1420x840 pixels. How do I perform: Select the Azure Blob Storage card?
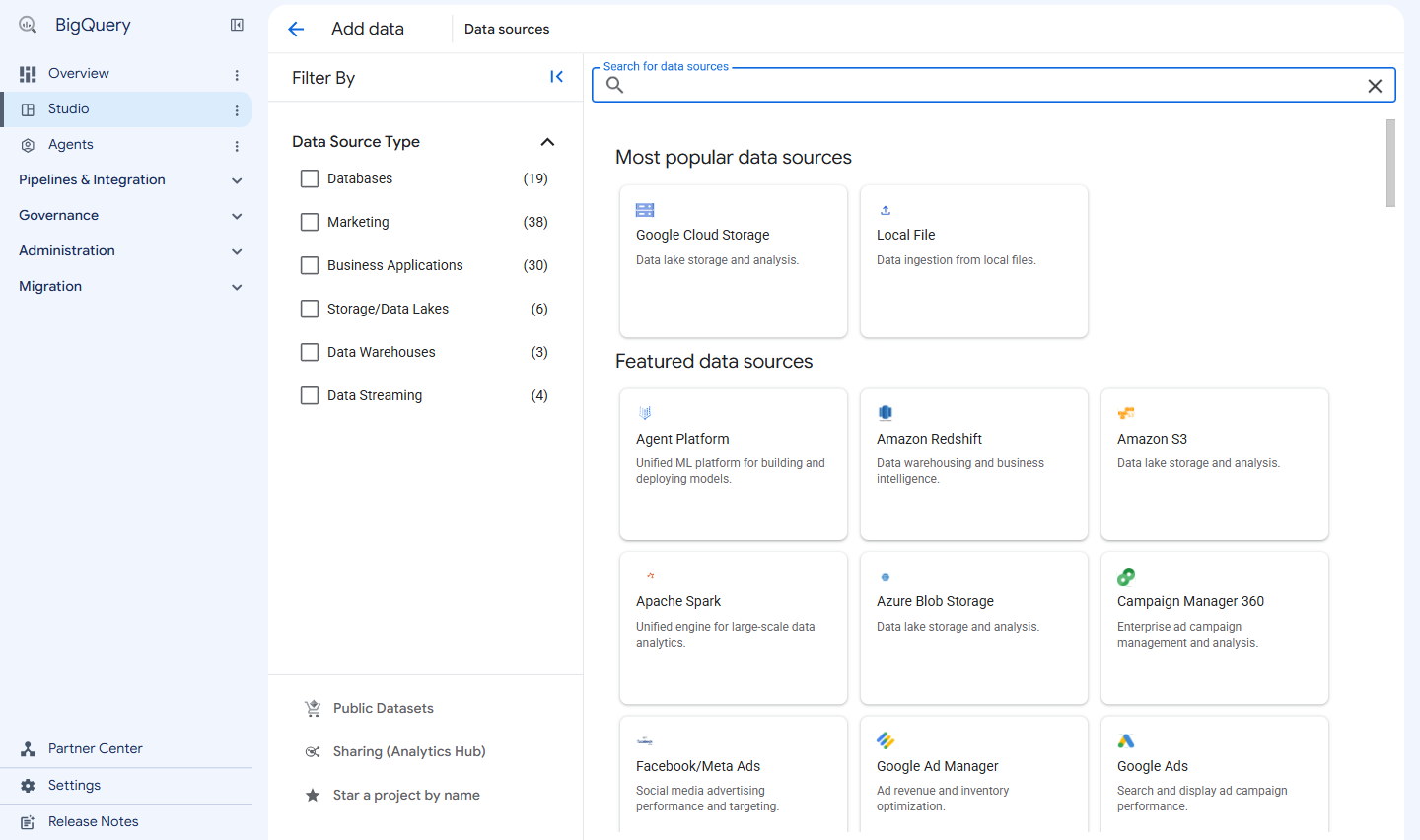click(974, 628)
